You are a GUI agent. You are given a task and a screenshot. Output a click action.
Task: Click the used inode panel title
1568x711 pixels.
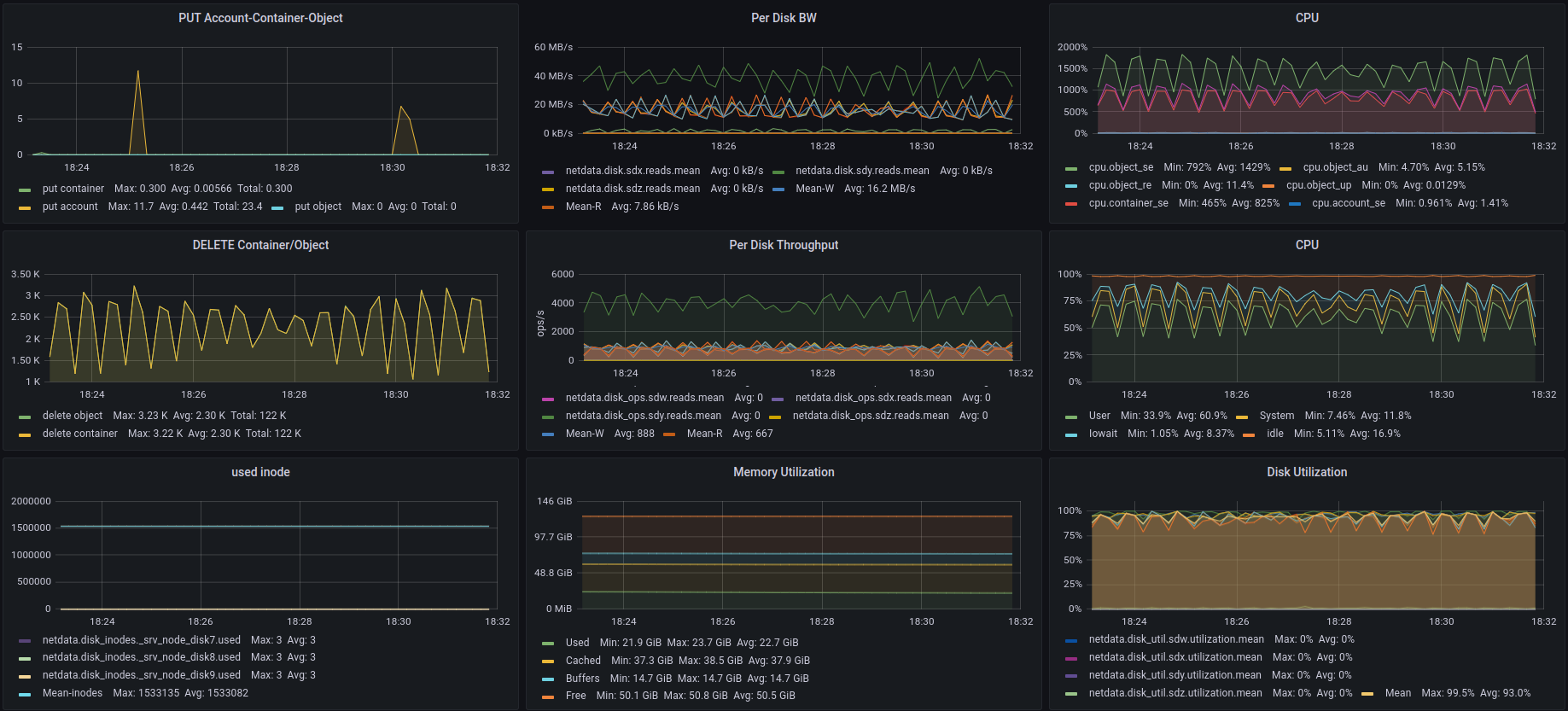pyautogui.click(x=260, y=472)
